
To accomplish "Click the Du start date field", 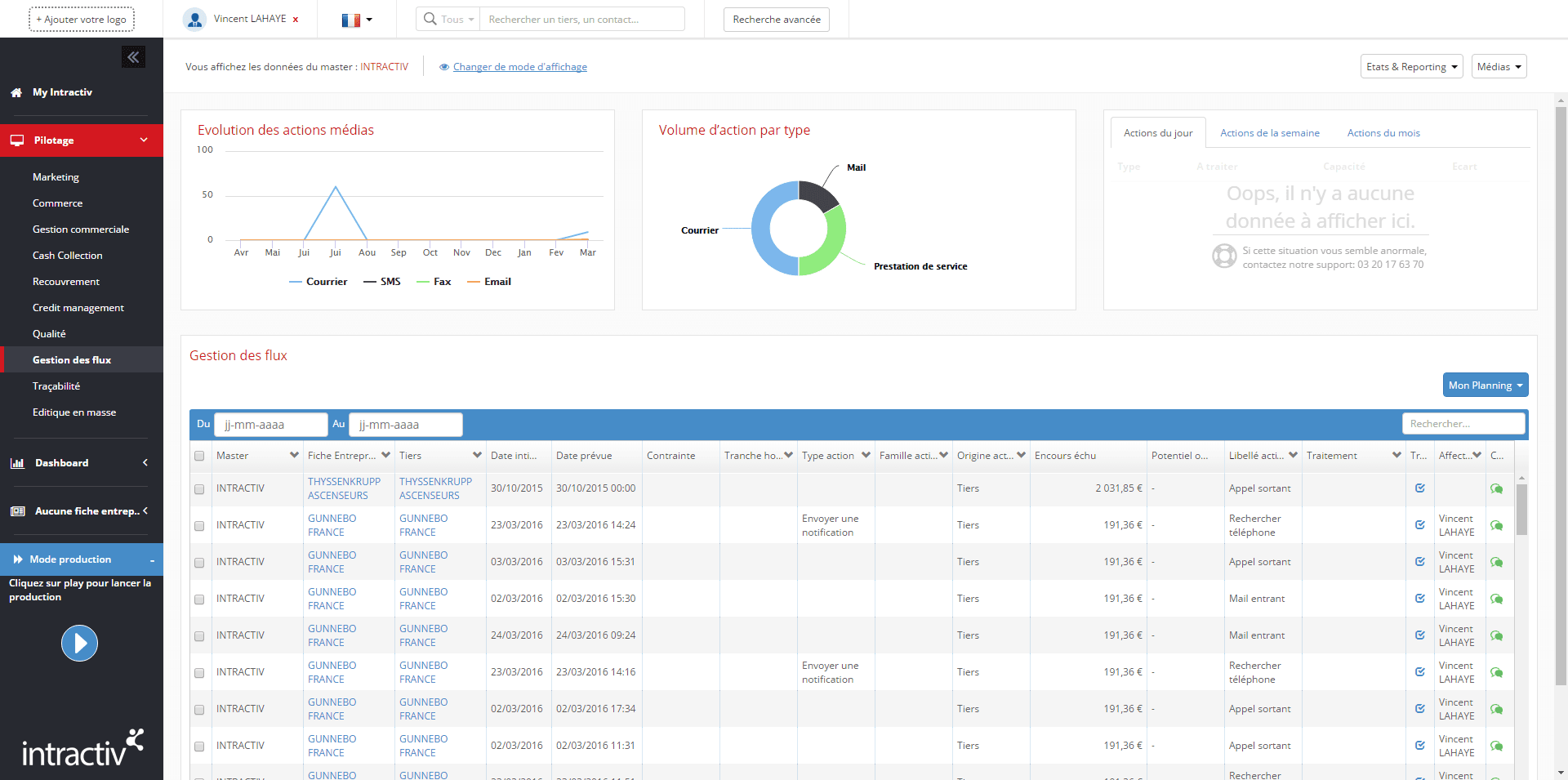I will click(270, 425).
